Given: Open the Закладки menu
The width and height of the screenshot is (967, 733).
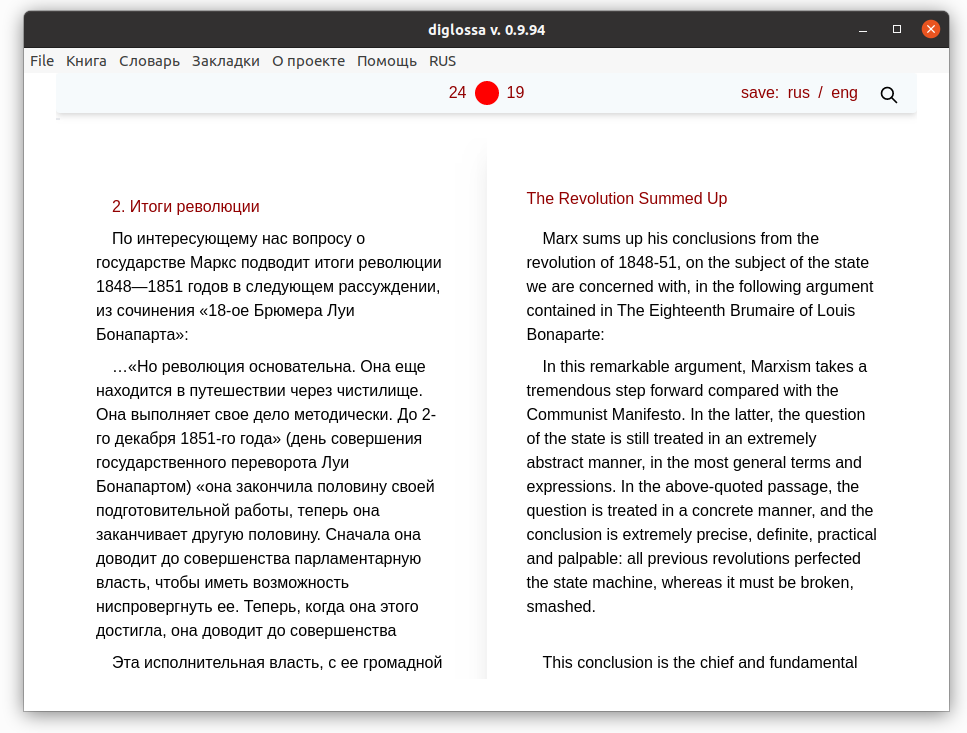Looking at the screenshot, I should (226, 61).
